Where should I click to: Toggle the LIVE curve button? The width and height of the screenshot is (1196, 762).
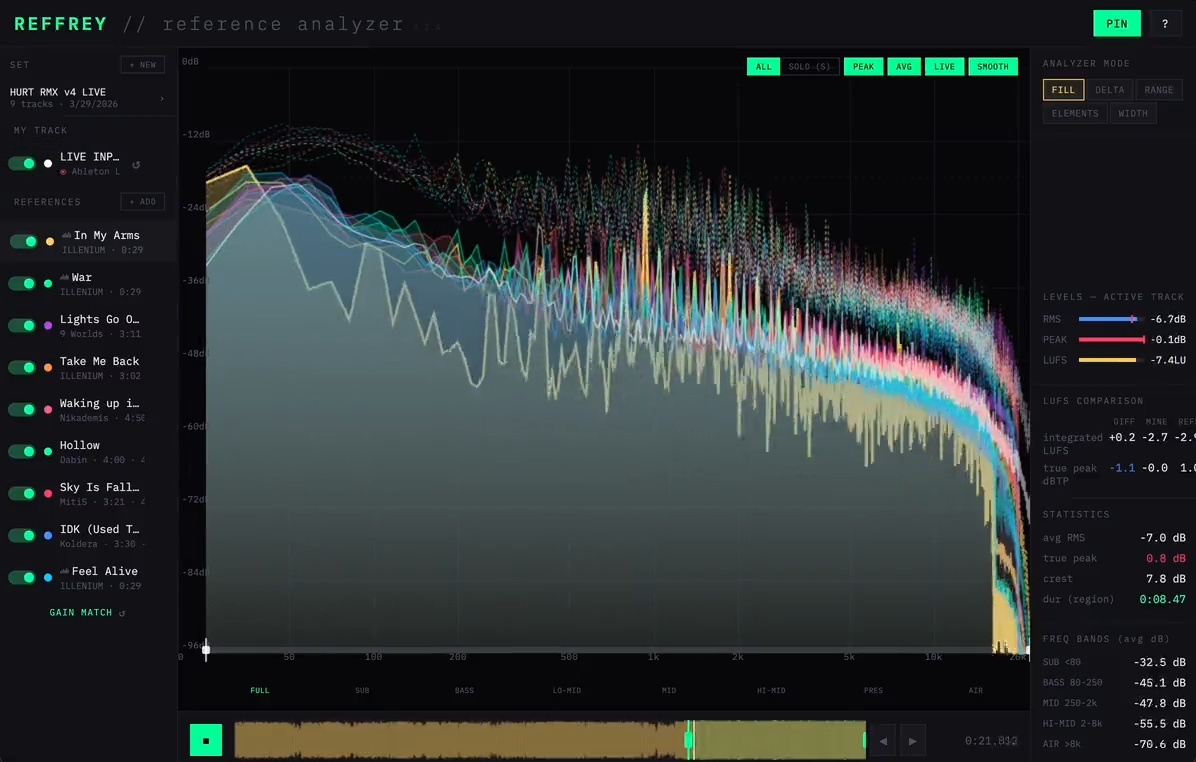944,67
